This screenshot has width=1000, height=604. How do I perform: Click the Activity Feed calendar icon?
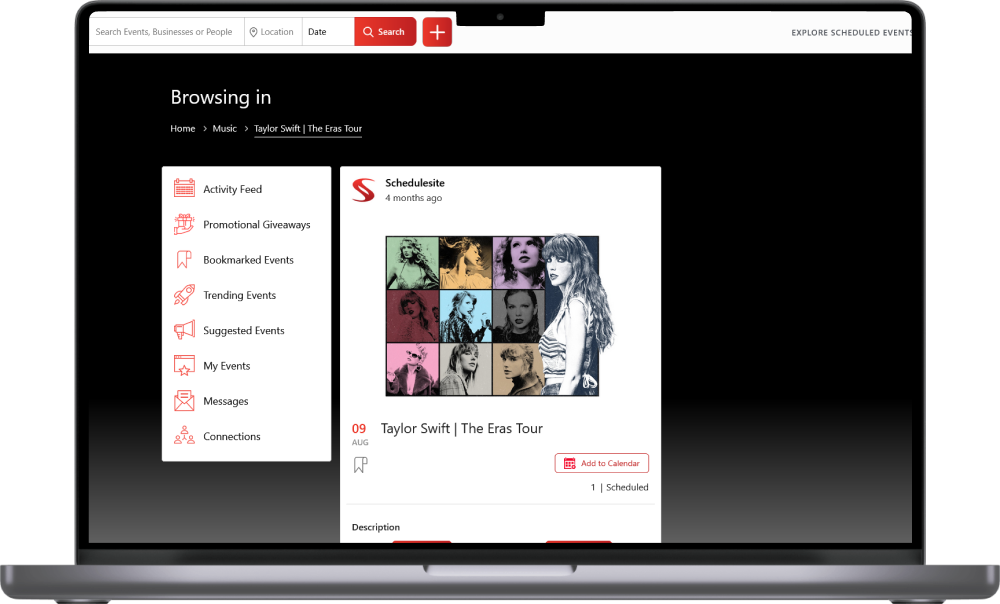pos(184,188)
